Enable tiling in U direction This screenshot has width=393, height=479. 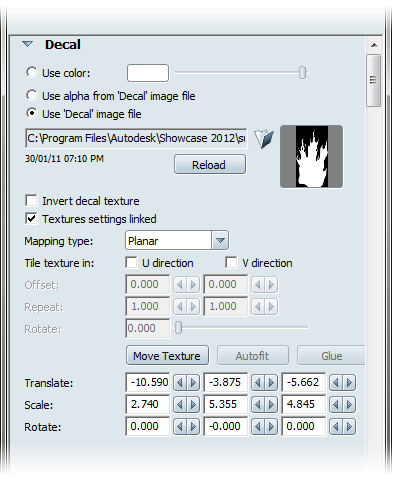coord(131,262)
